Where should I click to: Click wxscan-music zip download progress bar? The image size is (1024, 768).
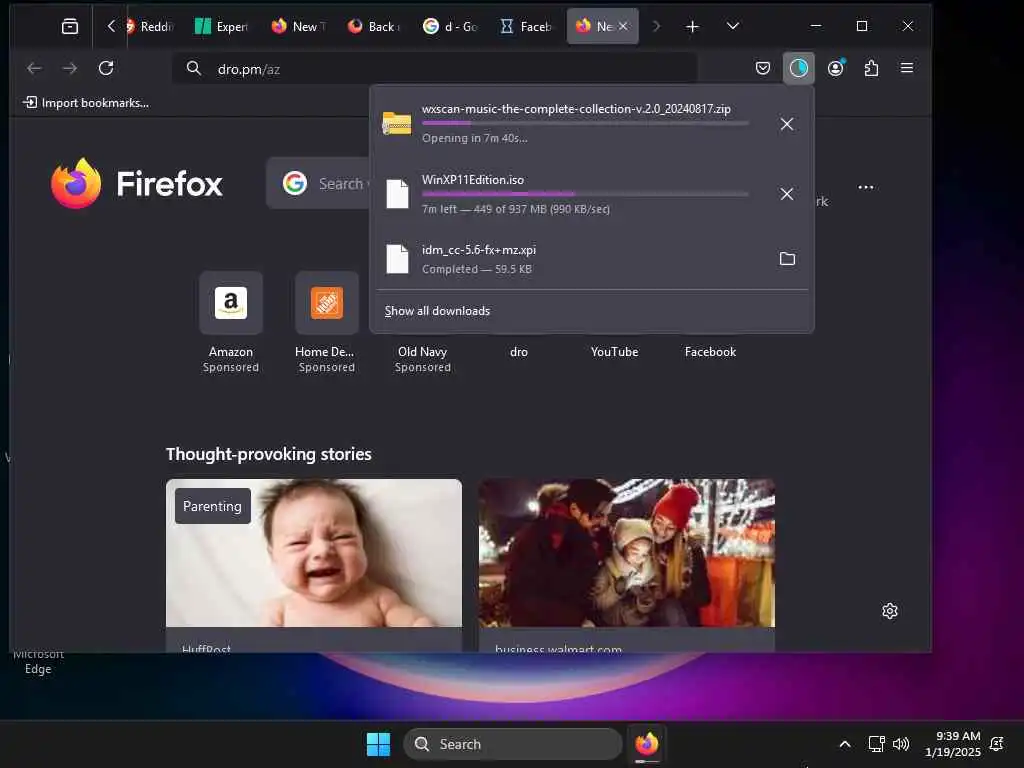point(585,123)
